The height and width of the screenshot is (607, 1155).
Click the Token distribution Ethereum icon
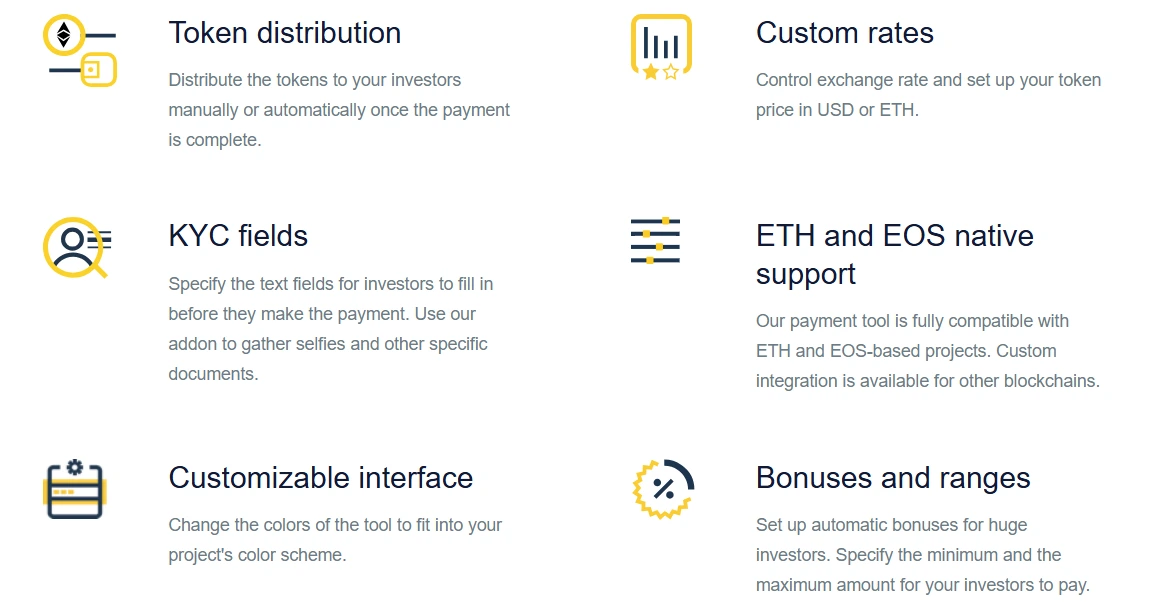80,50
